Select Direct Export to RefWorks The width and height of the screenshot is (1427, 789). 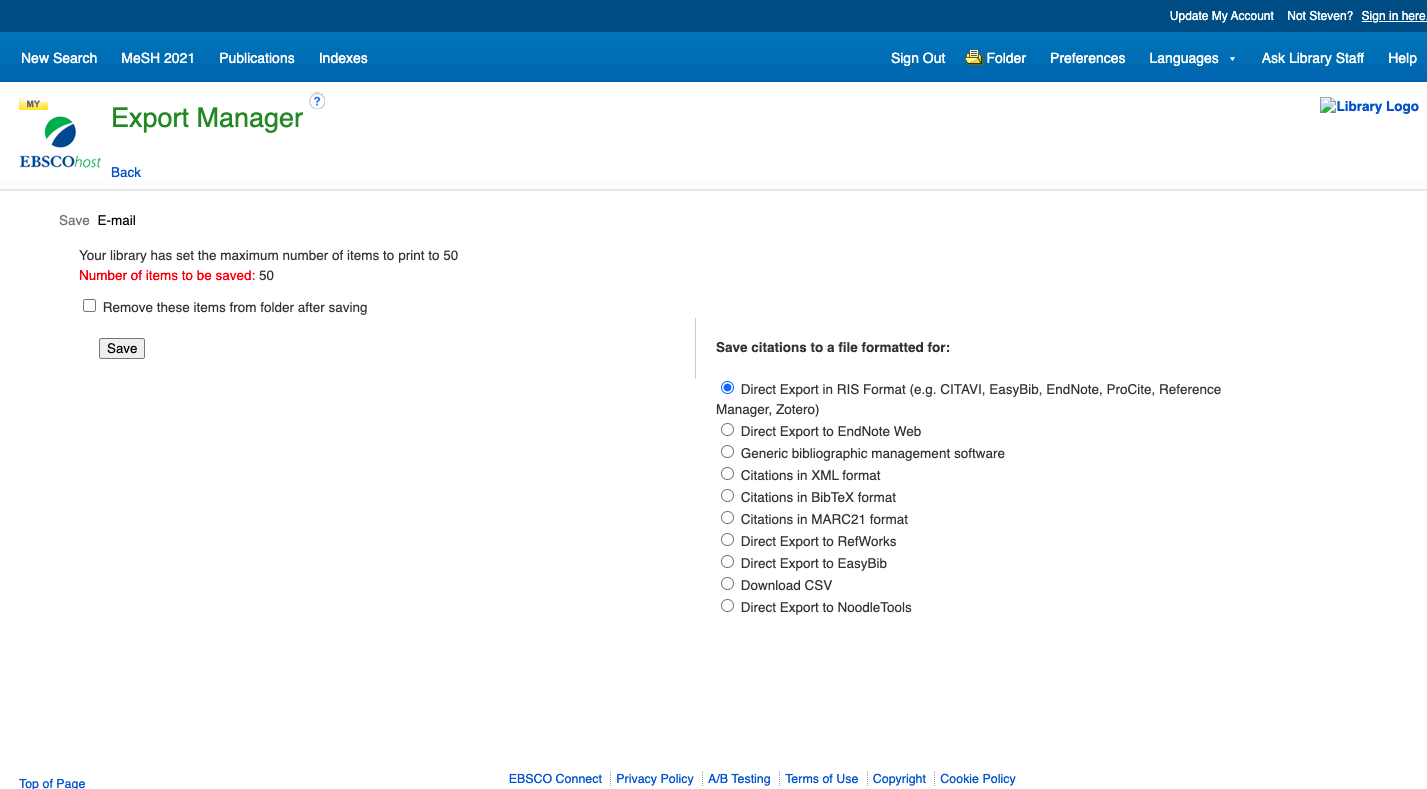point(727,540)
